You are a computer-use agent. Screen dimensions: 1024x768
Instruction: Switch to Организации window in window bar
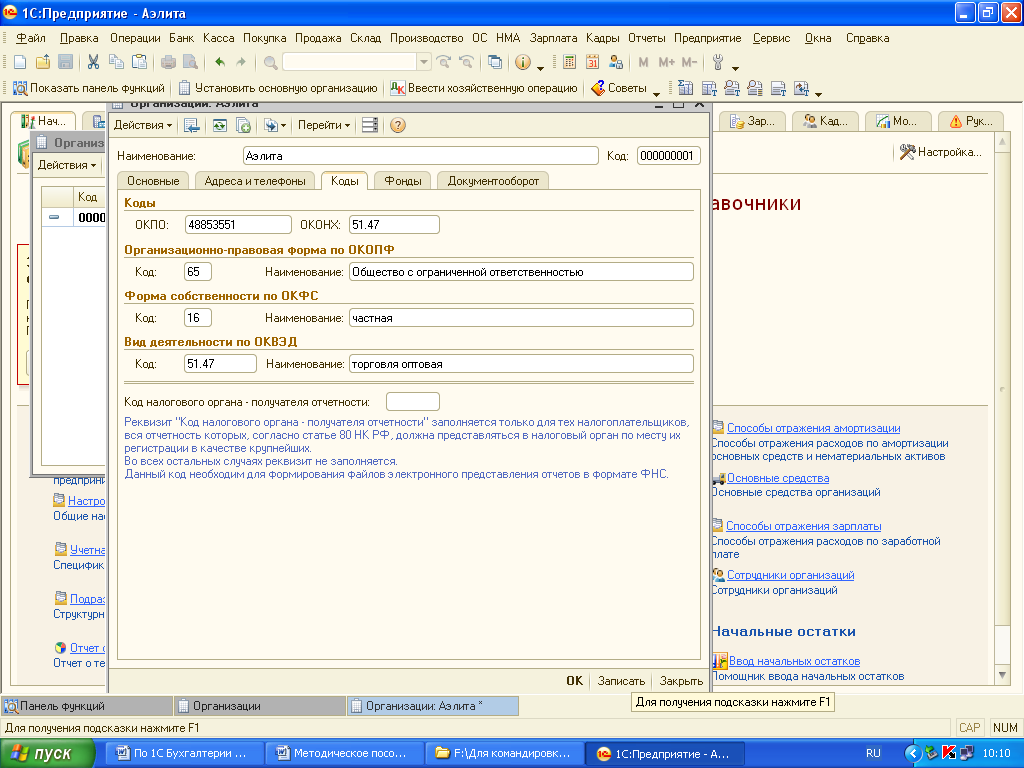click(259, 706)
